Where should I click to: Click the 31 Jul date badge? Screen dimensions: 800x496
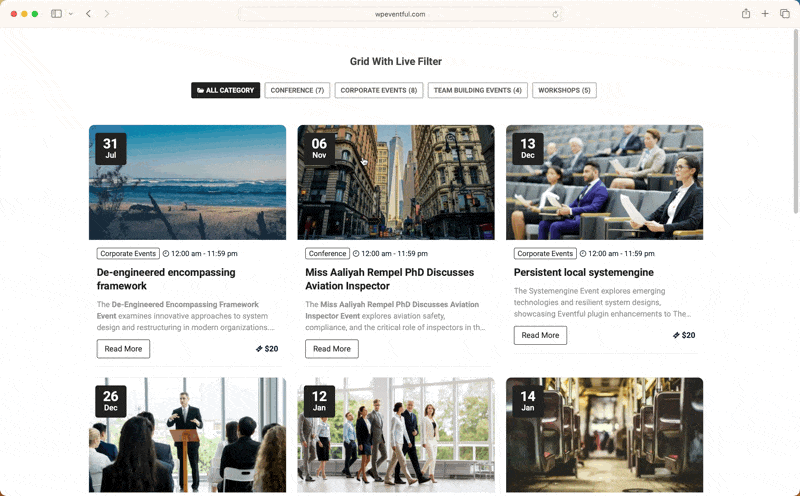[111, 148]
